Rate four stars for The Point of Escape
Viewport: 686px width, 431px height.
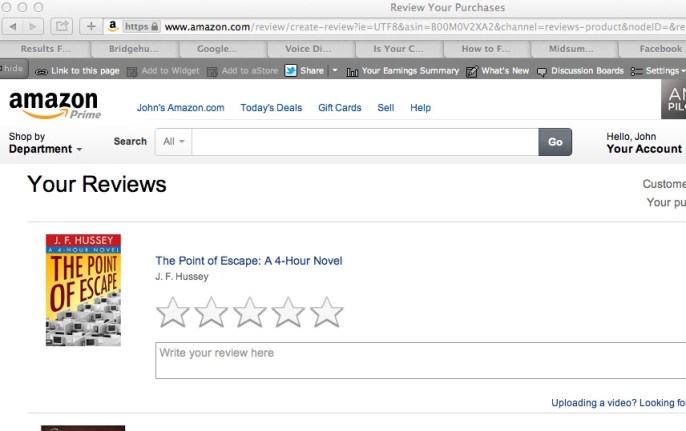point(288,312)
